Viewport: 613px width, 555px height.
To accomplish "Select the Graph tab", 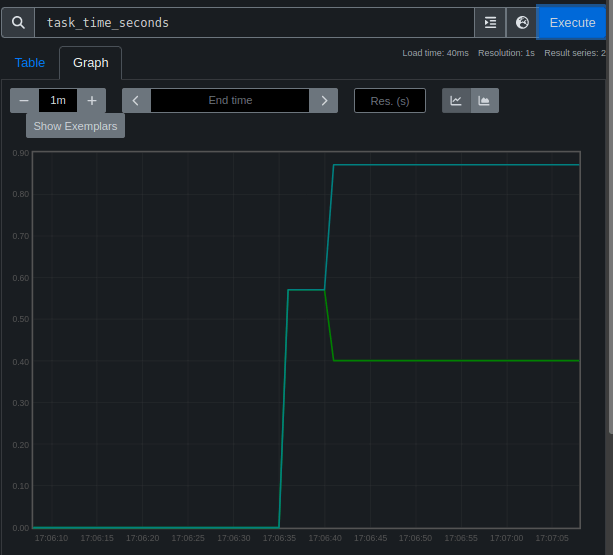I will [x=91, y=63].
